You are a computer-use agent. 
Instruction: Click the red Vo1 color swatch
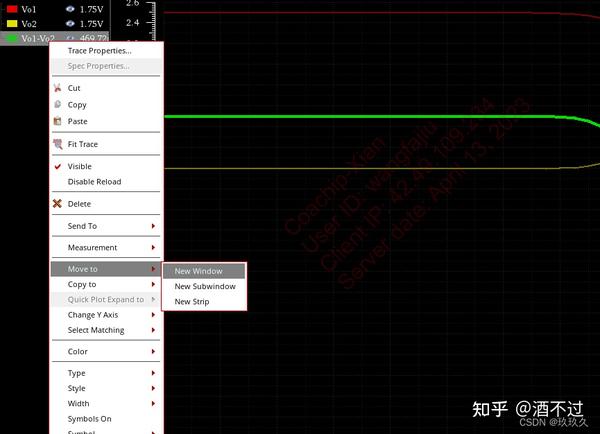point(12,9)
